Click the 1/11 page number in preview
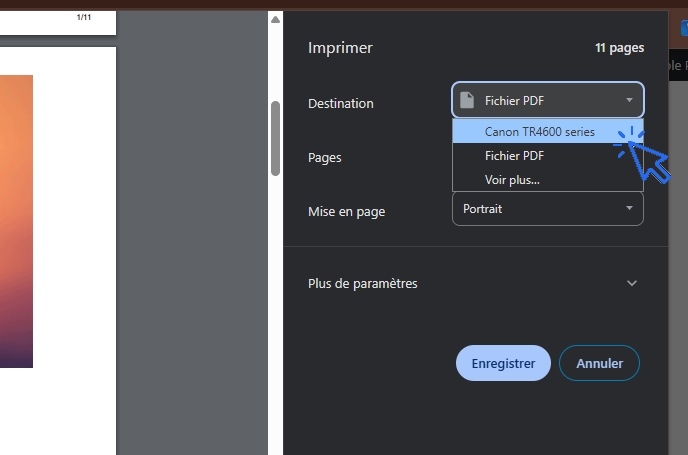The height and width of the screenshot is (455, 688). point(86,18)
